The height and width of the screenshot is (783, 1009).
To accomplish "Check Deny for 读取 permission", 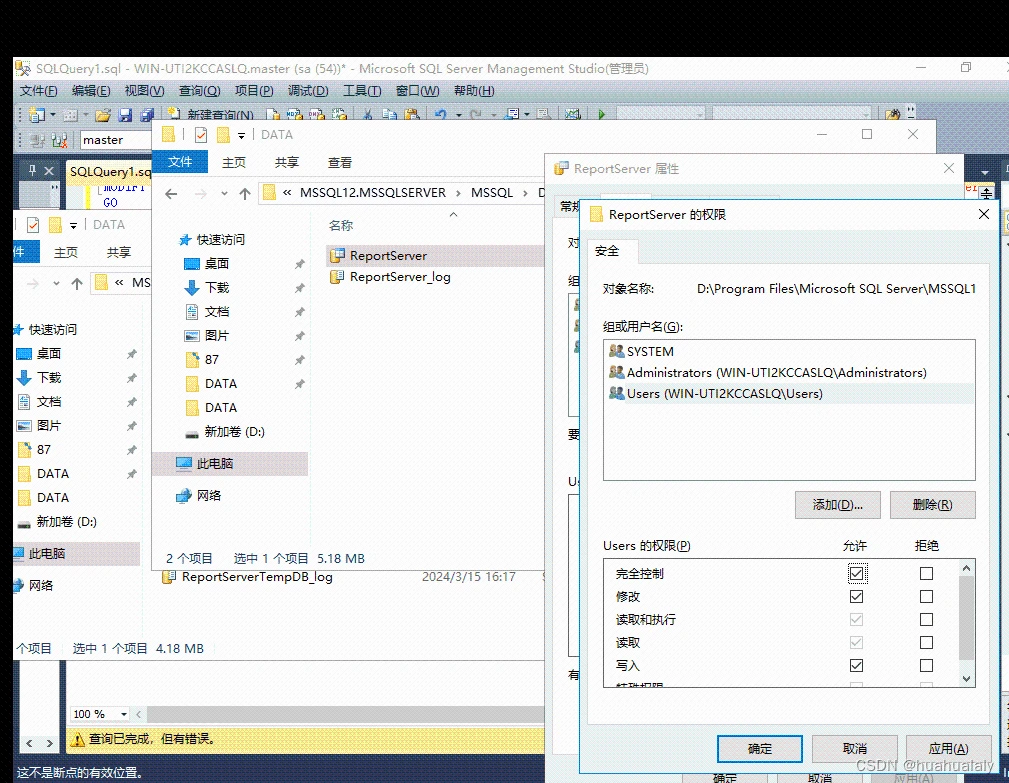I will pos(927,642).
